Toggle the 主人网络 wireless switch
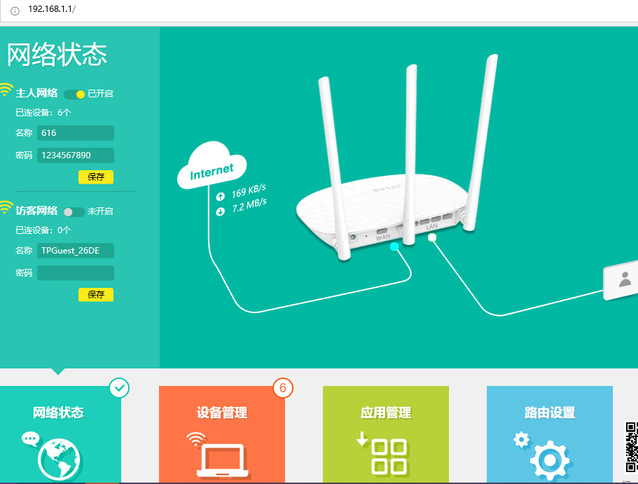 point(74,94)
